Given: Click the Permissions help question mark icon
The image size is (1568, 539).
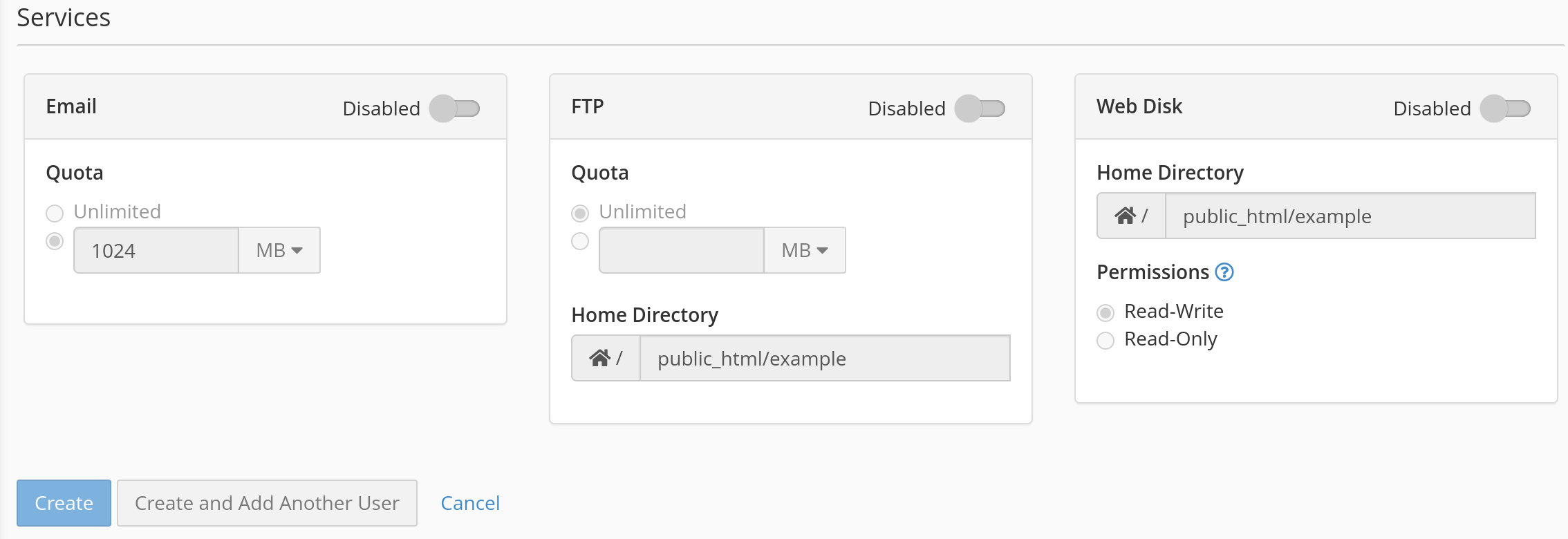Looking at the screenshot, I should (1224, 272).
